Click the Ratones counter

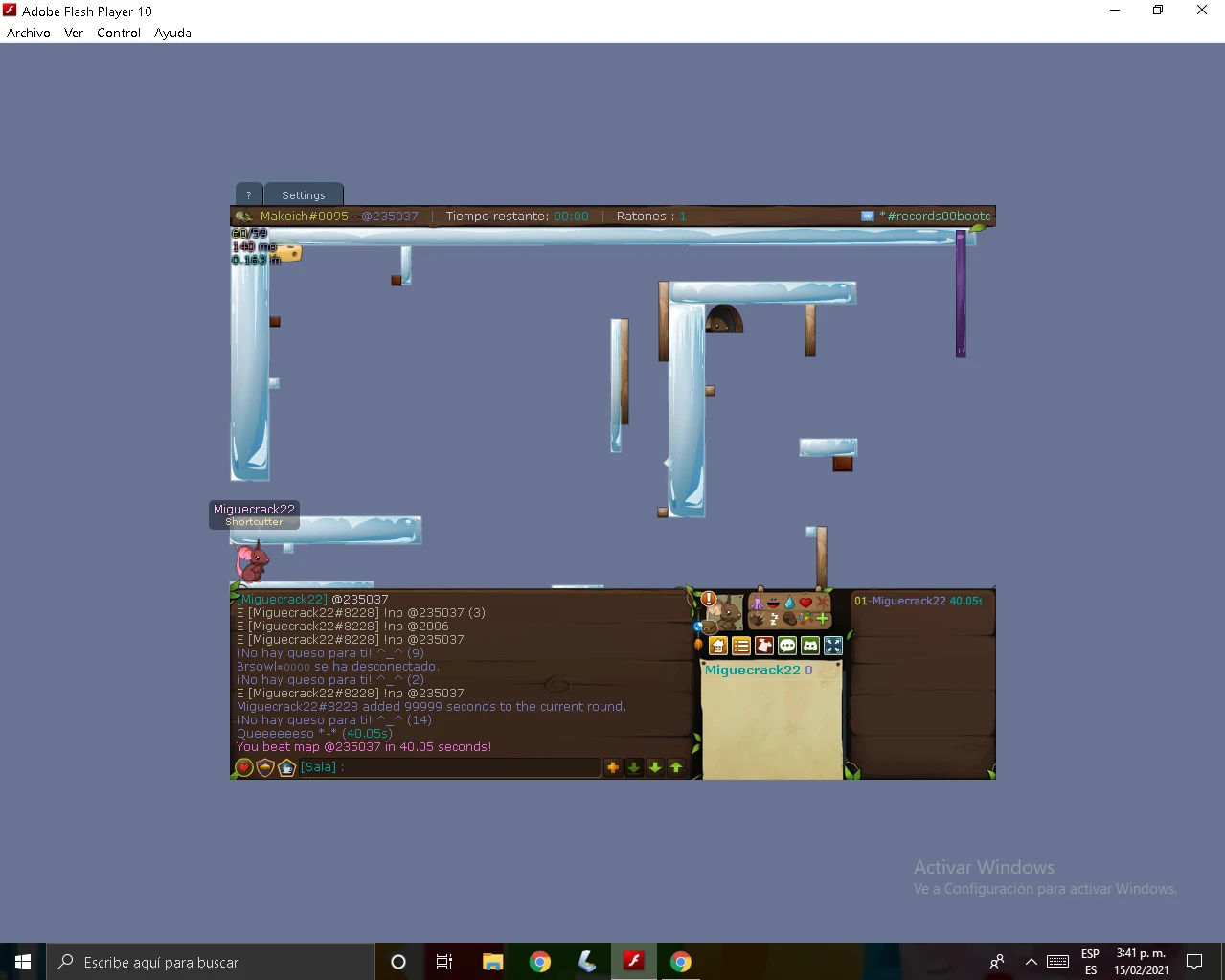click(651, 217)
